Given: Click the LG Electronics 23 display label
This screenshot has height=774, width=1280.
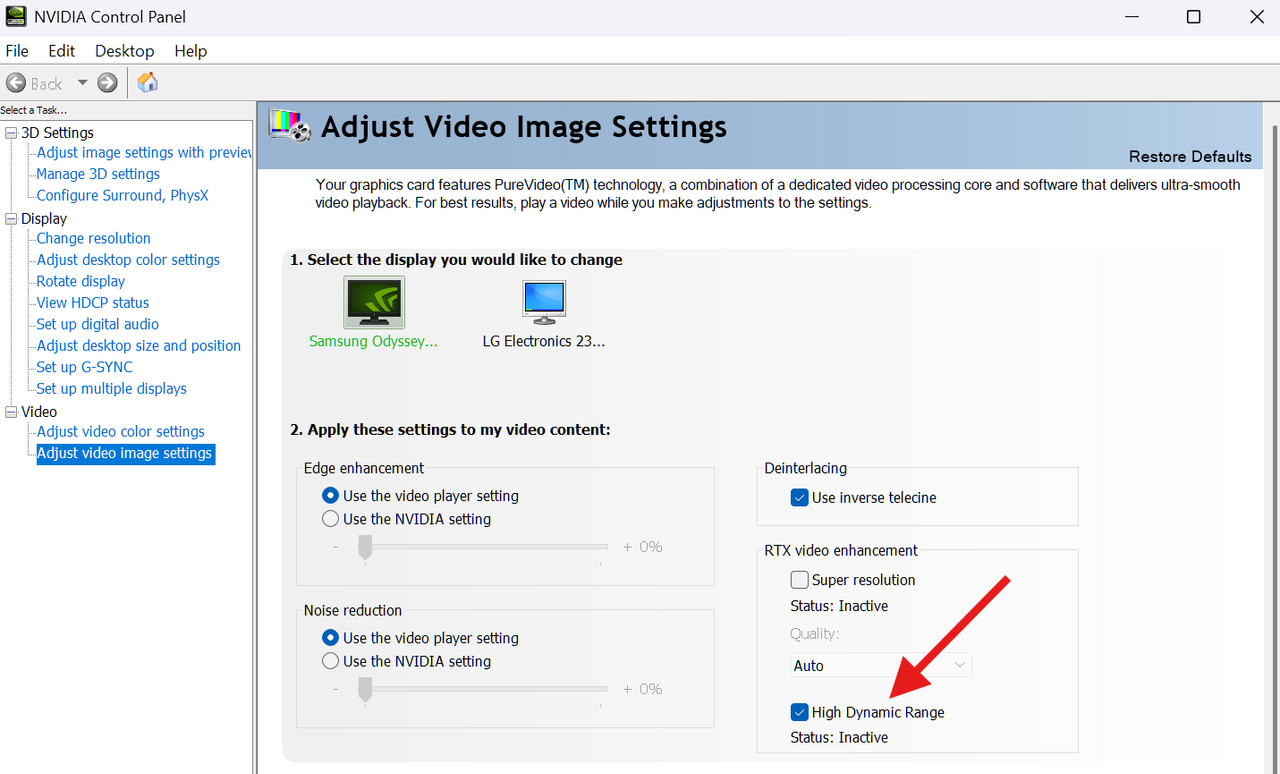Looking at the screenshot, I should 544,342.
